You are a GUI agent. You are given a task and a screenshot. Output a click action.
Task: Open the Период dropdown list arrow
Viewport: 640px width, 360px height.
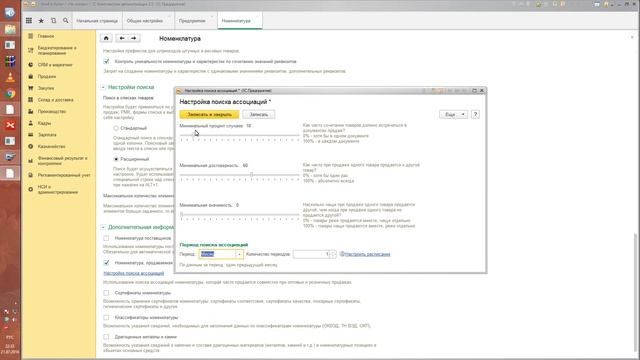pyautogui.click(x=239, y=254)
